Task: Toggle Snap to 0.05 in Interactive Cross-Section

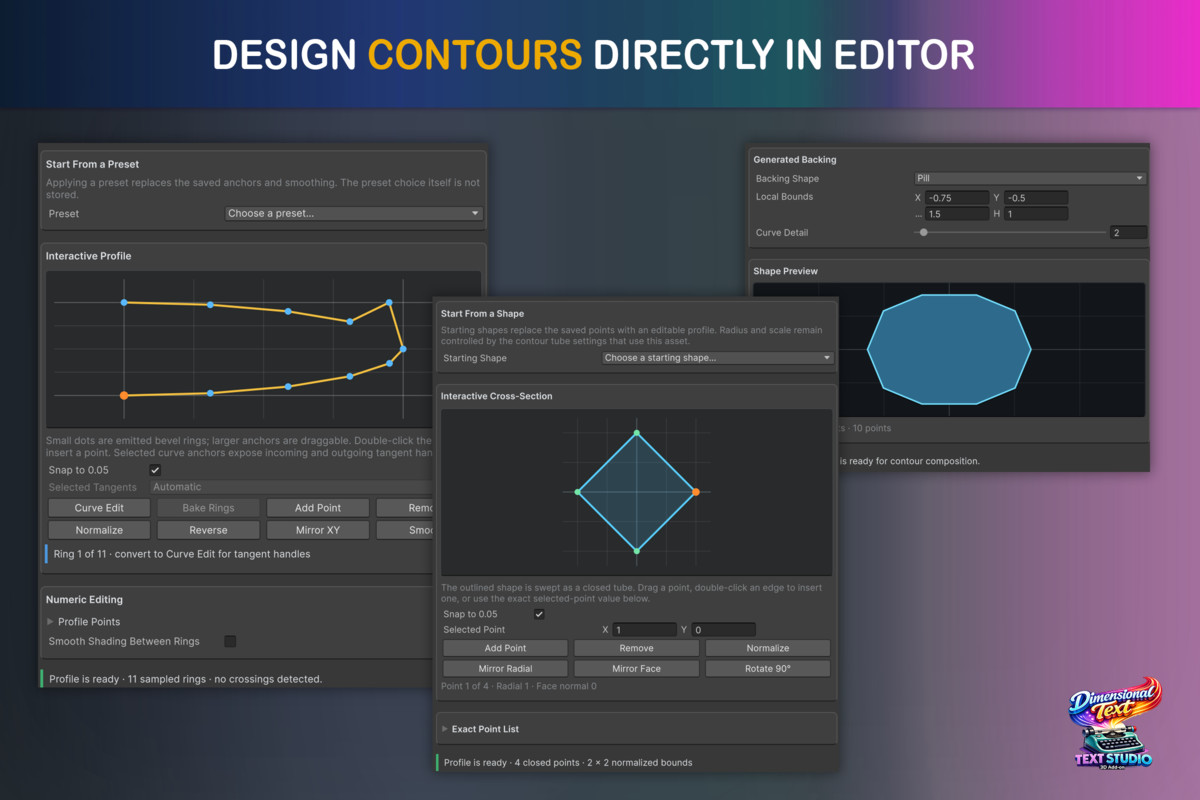Action: coord(540,614)
